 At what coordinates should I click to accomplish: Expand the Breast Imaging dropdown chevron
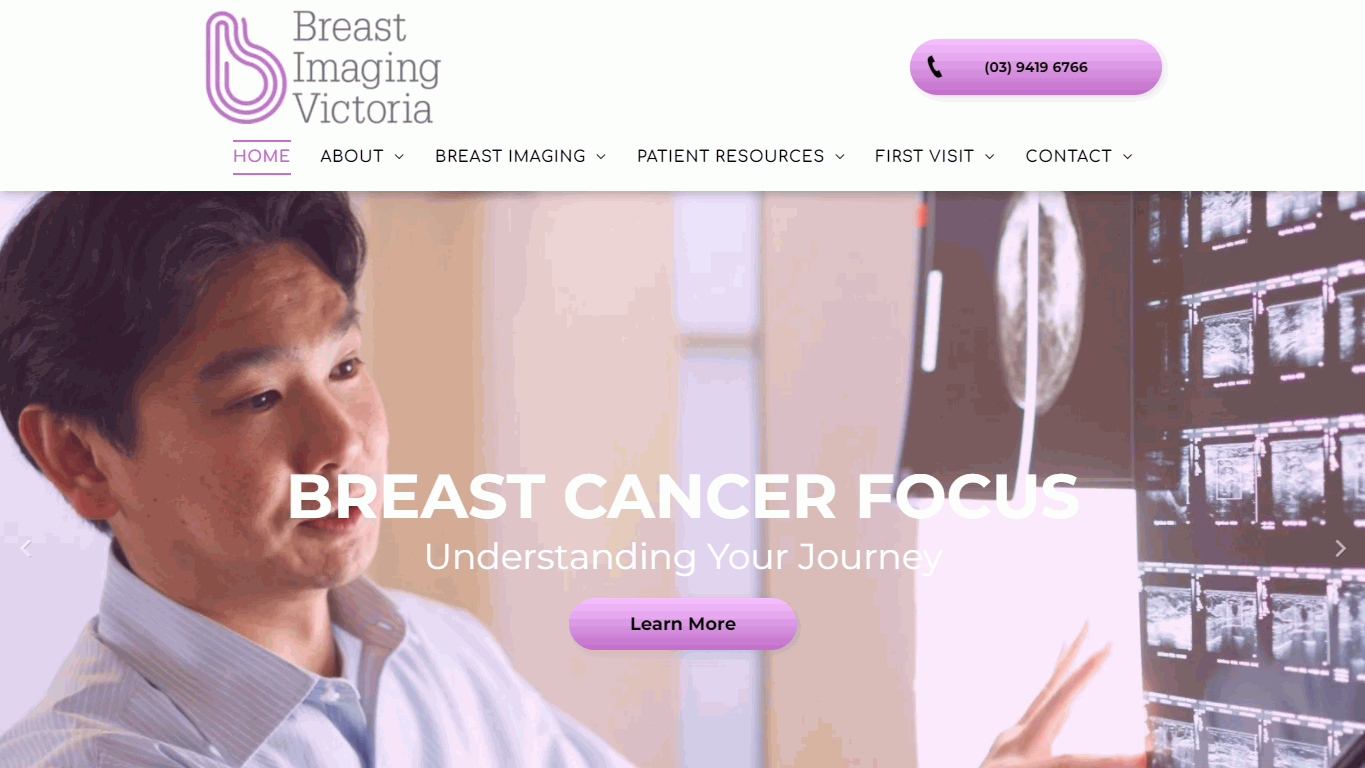(601, 157)
